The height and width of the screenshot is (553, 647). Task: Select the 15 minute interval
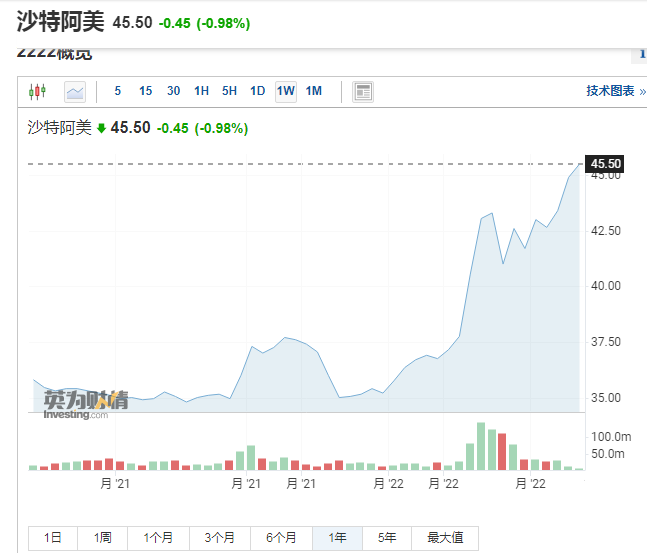click(x=145, y=91)
